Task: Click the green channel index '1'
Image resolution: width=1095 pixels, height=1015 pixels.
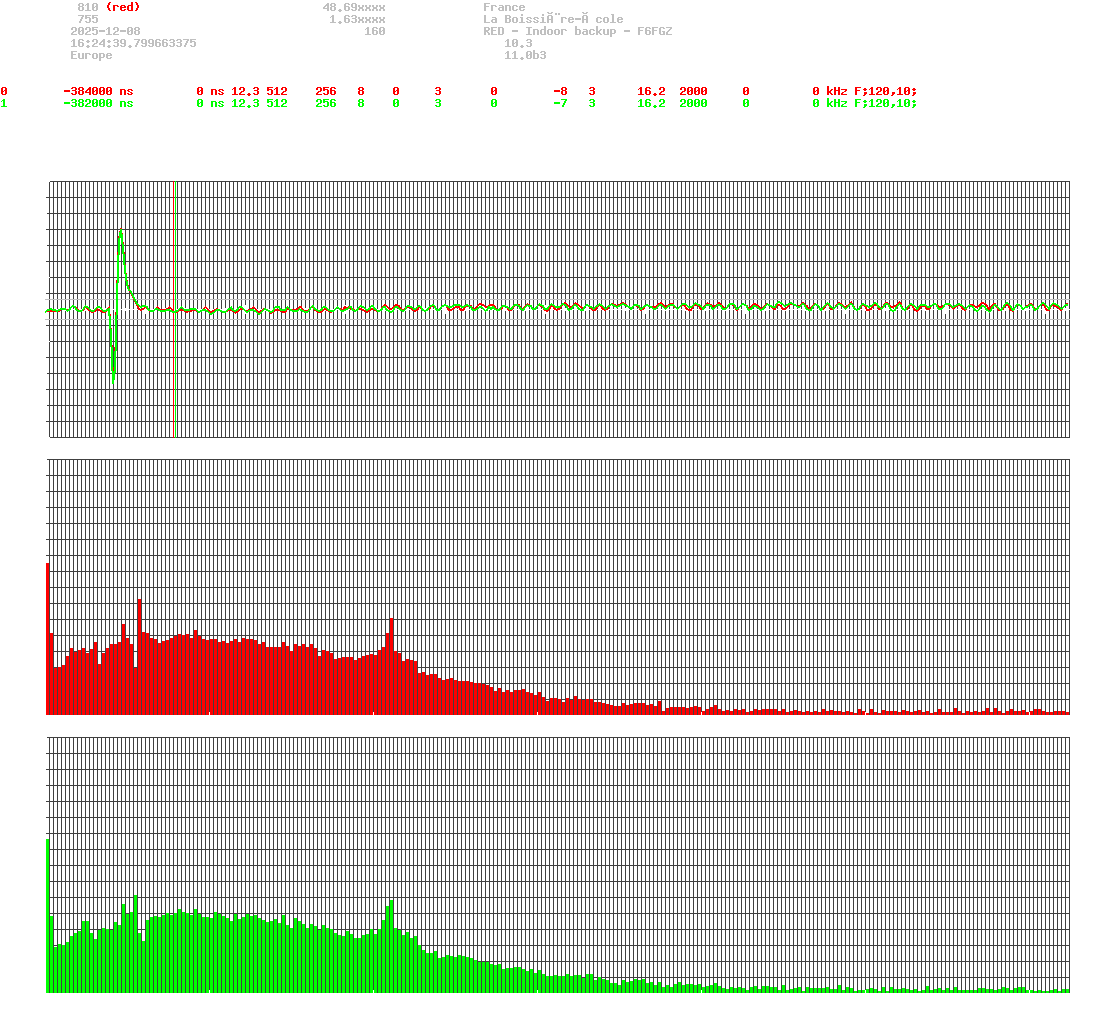Action: 4,103
